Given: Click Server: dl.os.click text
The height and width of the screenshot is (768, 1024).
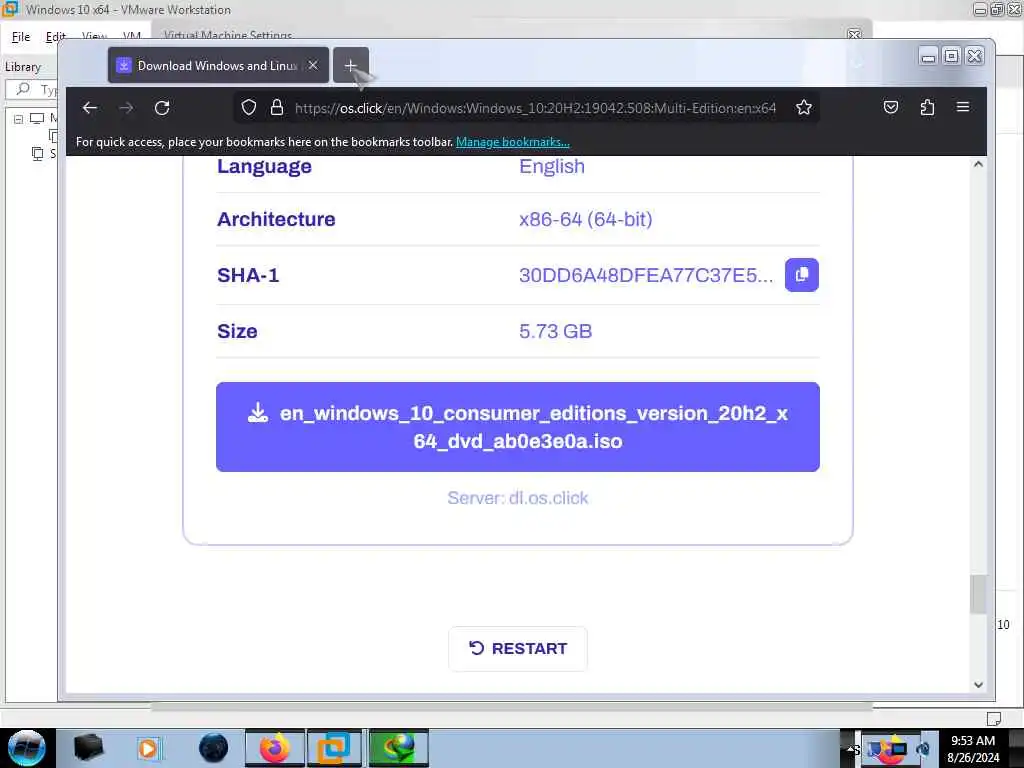Looking at the screenshot, I should (518, 498).
